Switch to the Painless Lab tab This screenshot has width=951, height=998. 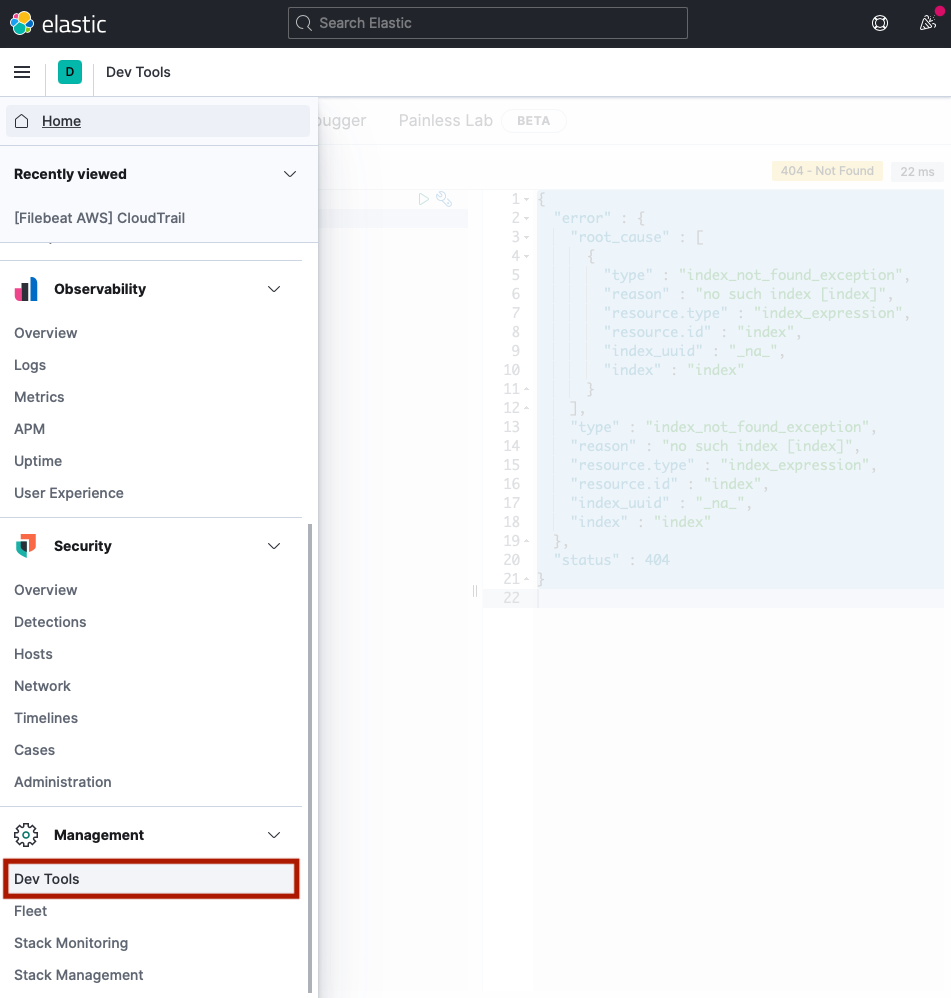coord(446,120)
